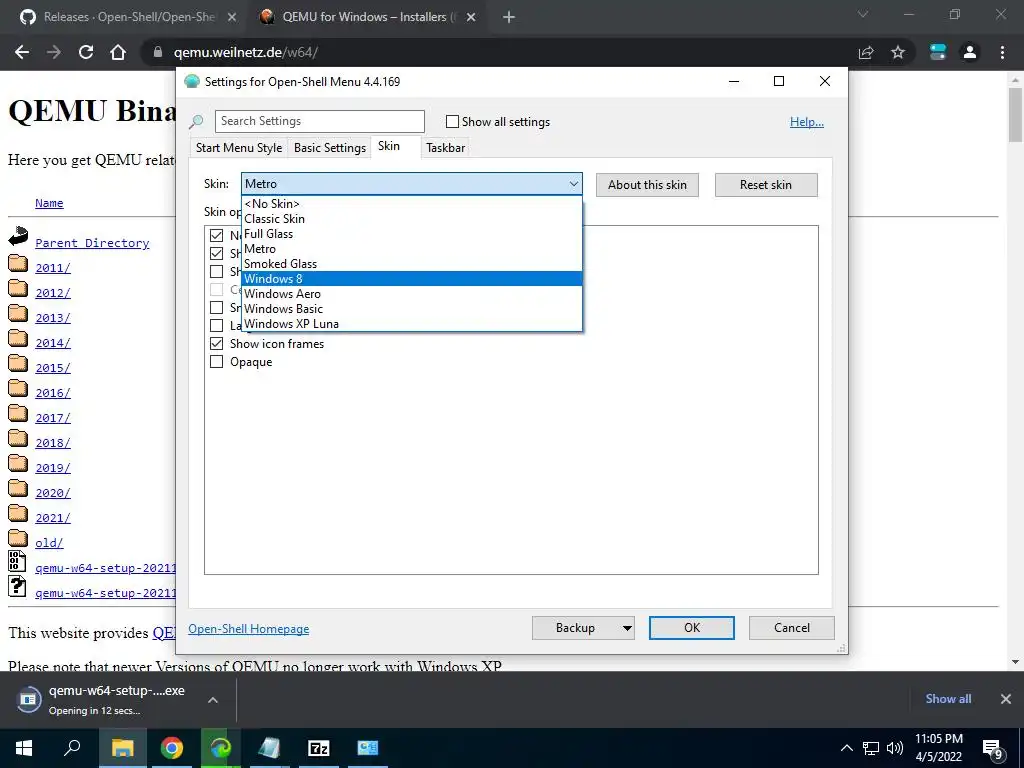Click the Parent Directory back-arrow icon

18,236
